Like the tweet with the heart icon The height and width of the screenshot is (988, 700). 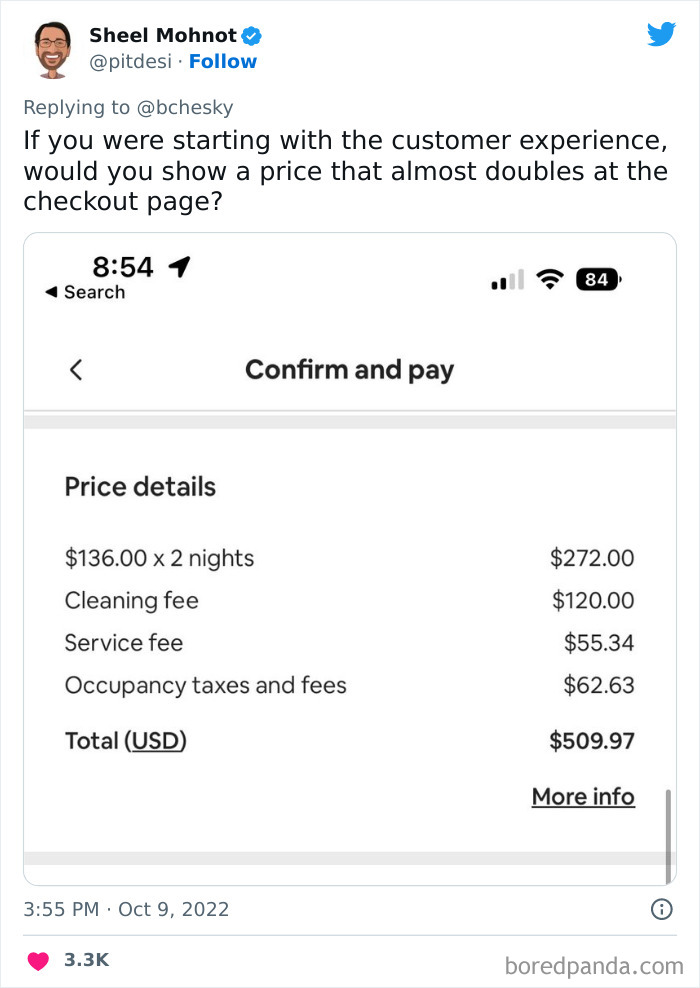[x=37, y=961]
